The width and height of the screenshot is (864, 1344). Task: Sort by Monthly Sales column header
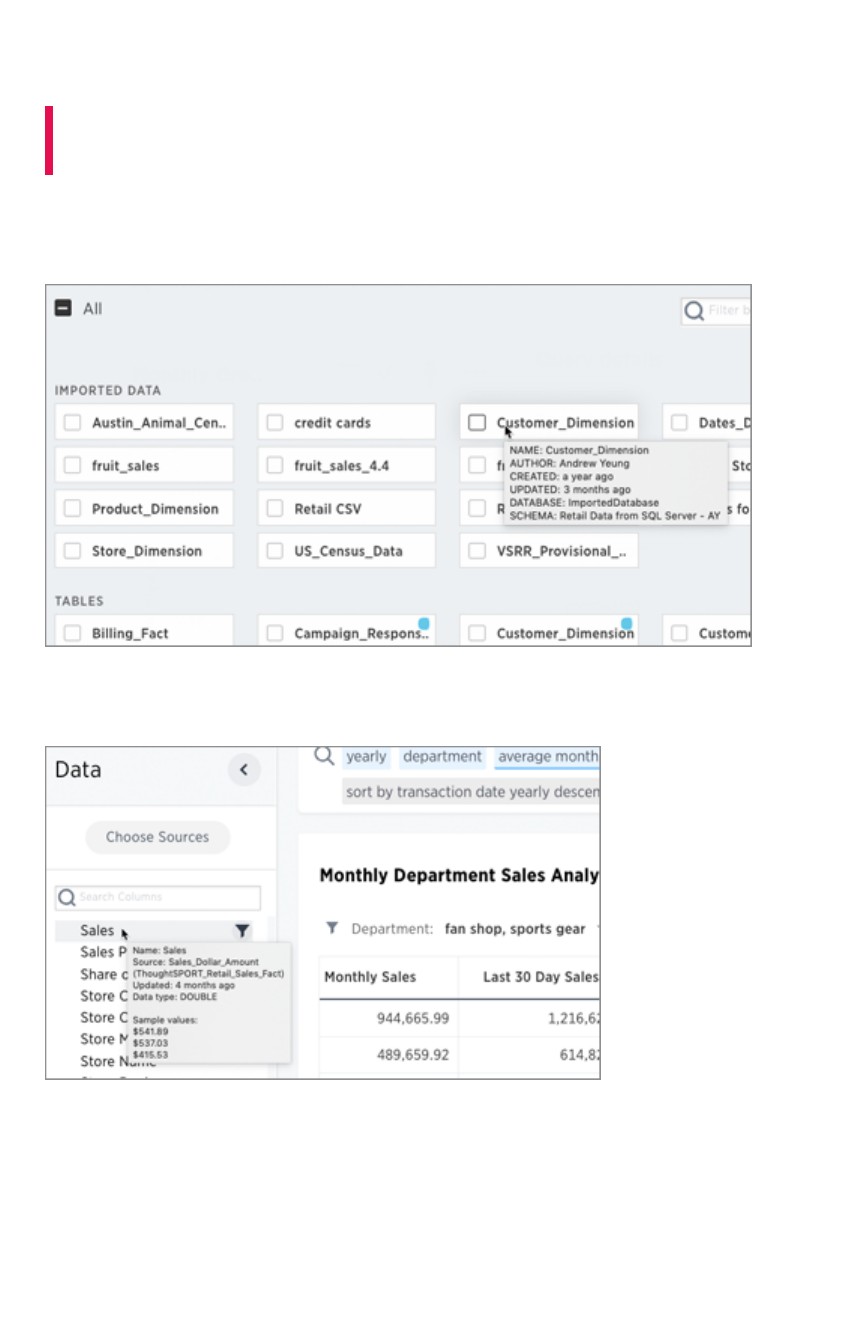370,977
